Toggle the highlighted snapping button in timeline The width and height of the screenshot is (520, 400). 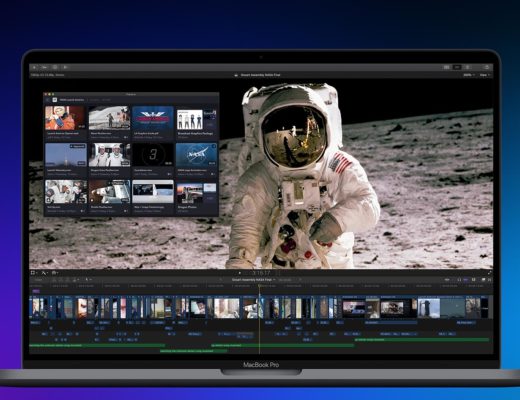[466, 280]
